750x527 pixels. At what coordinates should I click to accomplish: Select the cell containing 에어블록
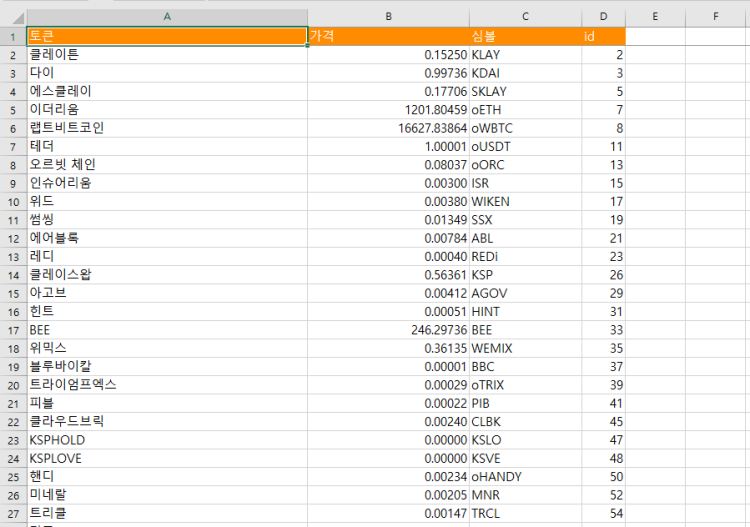pyautogui.click(x=167, y=238)
